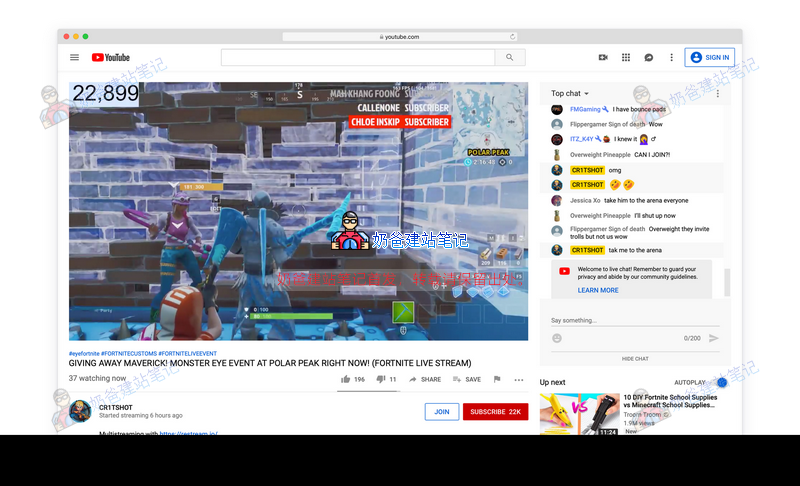Click FMGaming username in chat
This screenshot has width=800, height=486.
(x=585, y=109)
